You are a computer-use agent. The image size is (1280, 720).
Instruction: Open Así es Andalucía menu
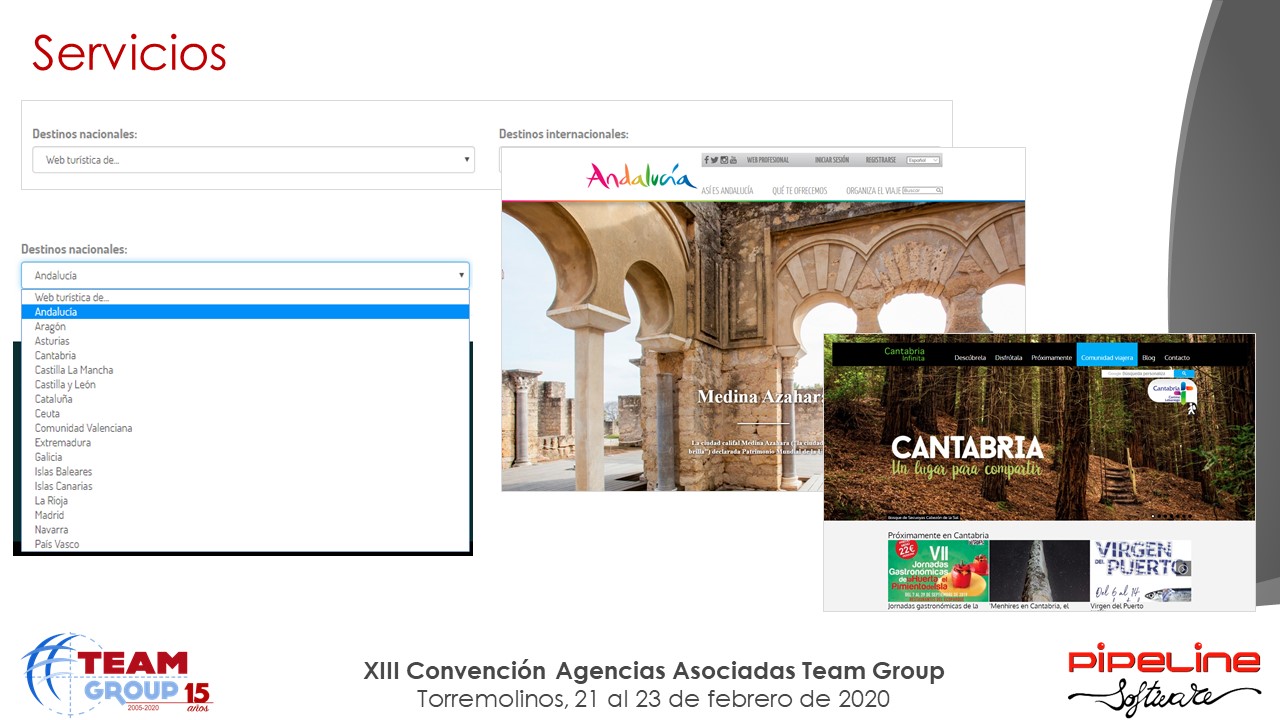[727, 191]
